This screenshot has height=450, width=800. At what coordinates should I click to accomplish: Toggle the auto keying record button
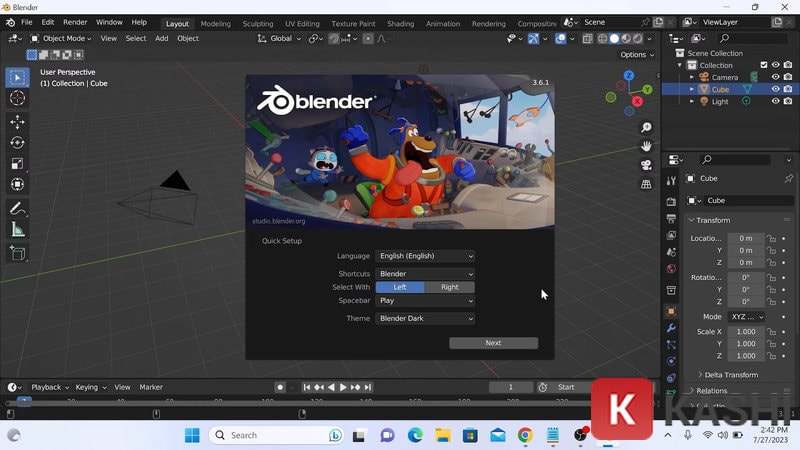click(x=280, y=387)
